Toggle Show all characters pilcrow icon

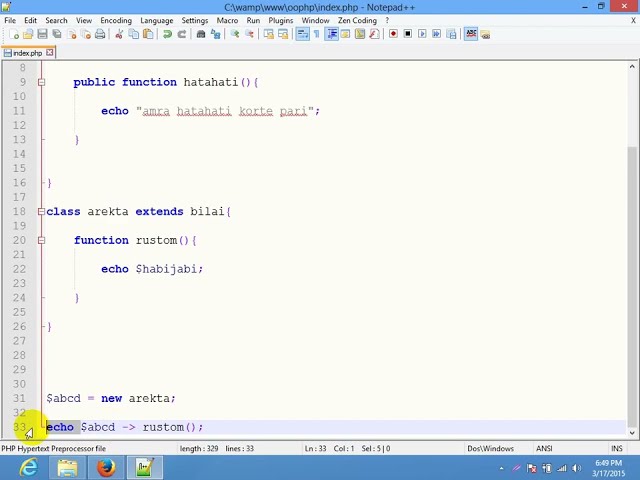317,34
